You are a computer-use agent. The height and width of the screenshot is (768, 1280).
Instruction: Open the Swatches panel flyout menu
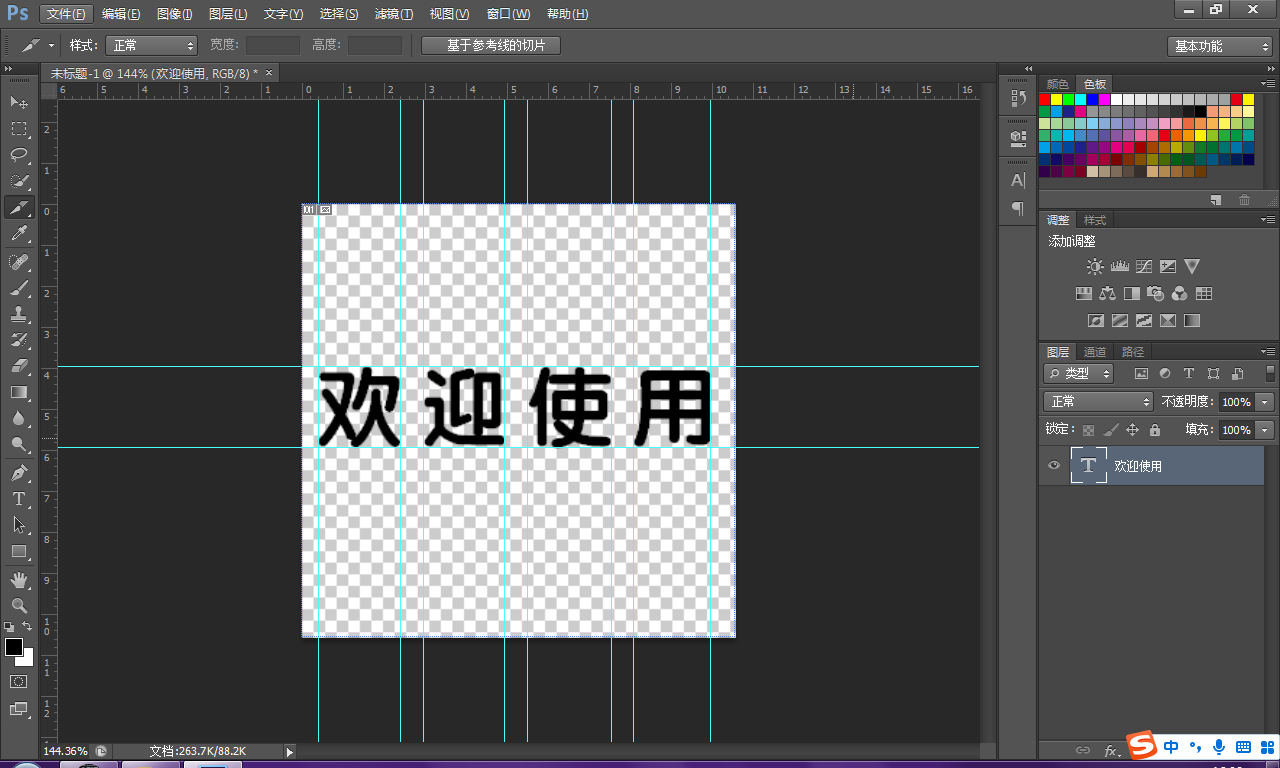click(1268, 84)
